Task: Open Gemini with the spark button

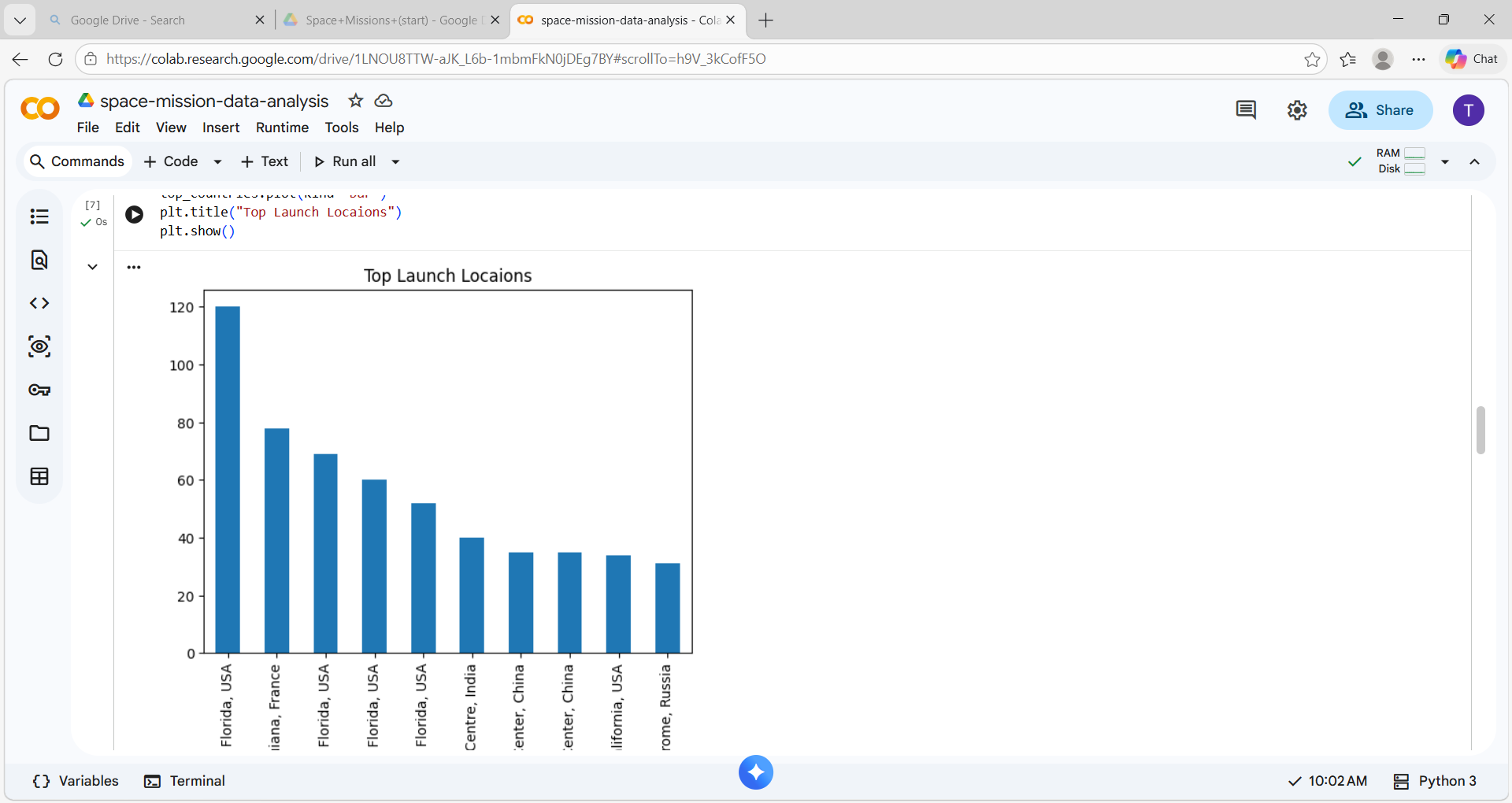Action: pyautogui.click(x=756, y=772)
